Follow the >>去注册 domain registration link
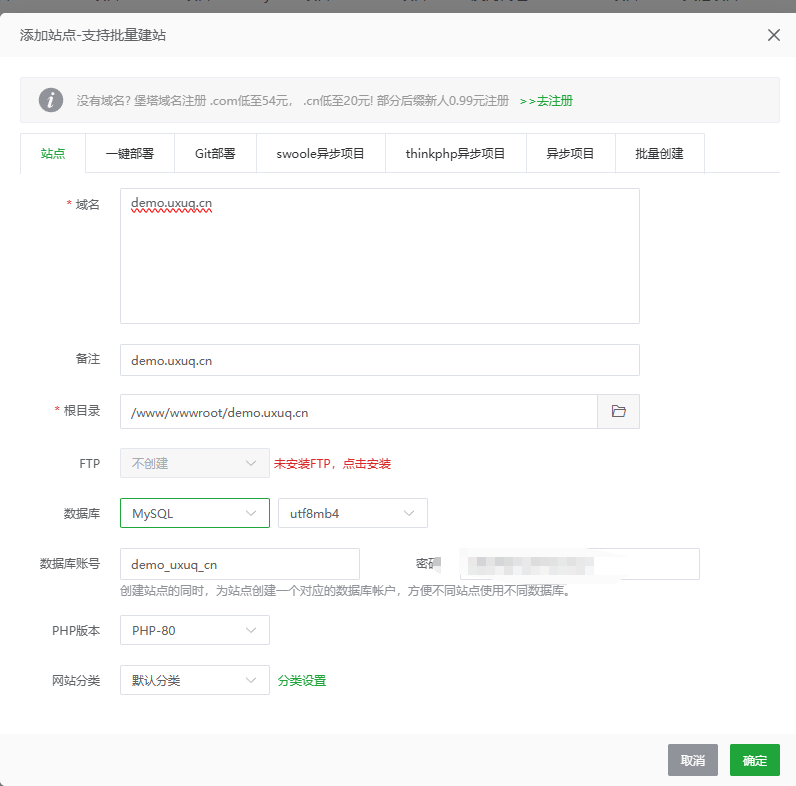This screenshot has width=796, height=786. coord(546,101)
